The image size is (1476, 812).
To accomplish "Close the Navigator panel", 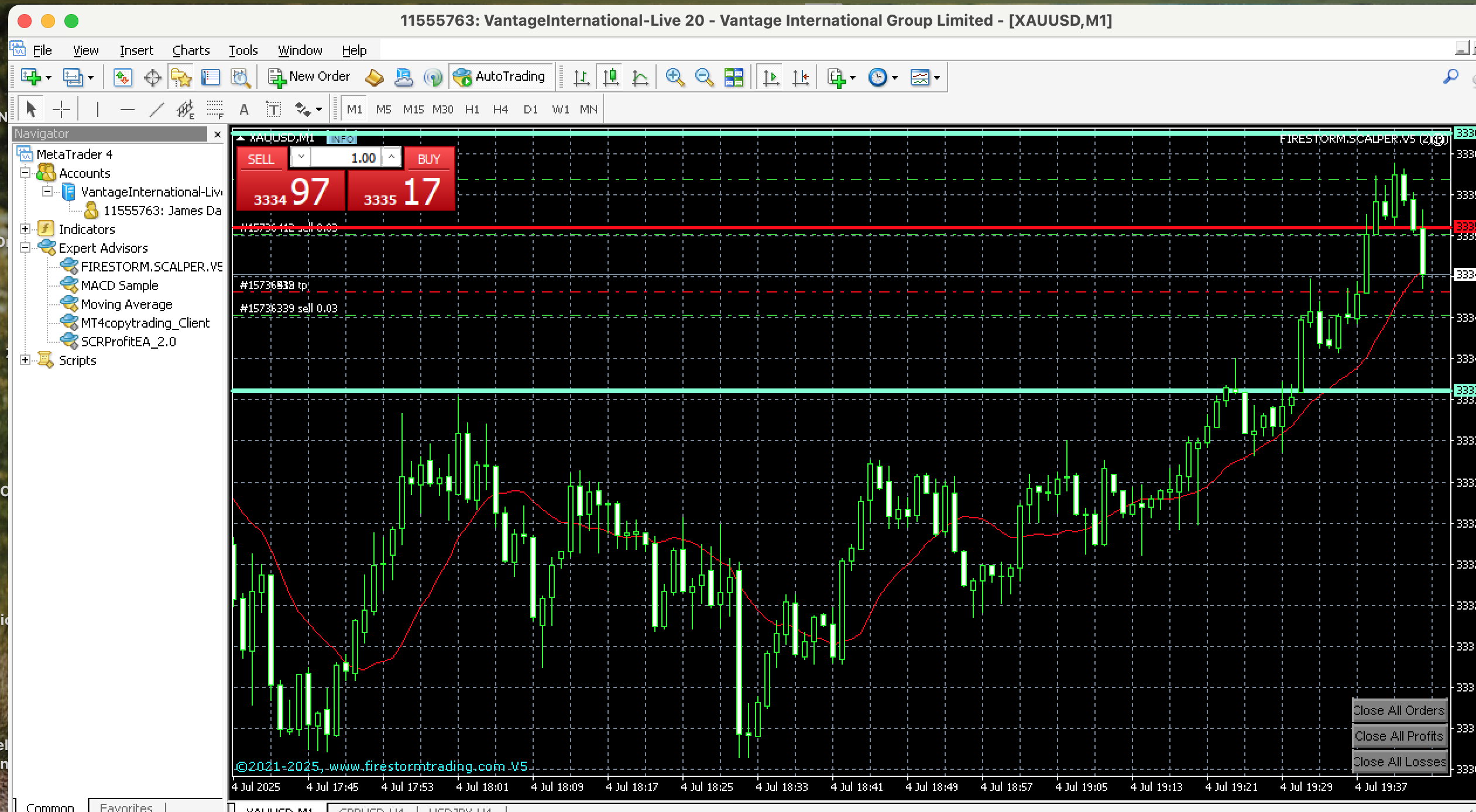I will [x=218, y=135].
